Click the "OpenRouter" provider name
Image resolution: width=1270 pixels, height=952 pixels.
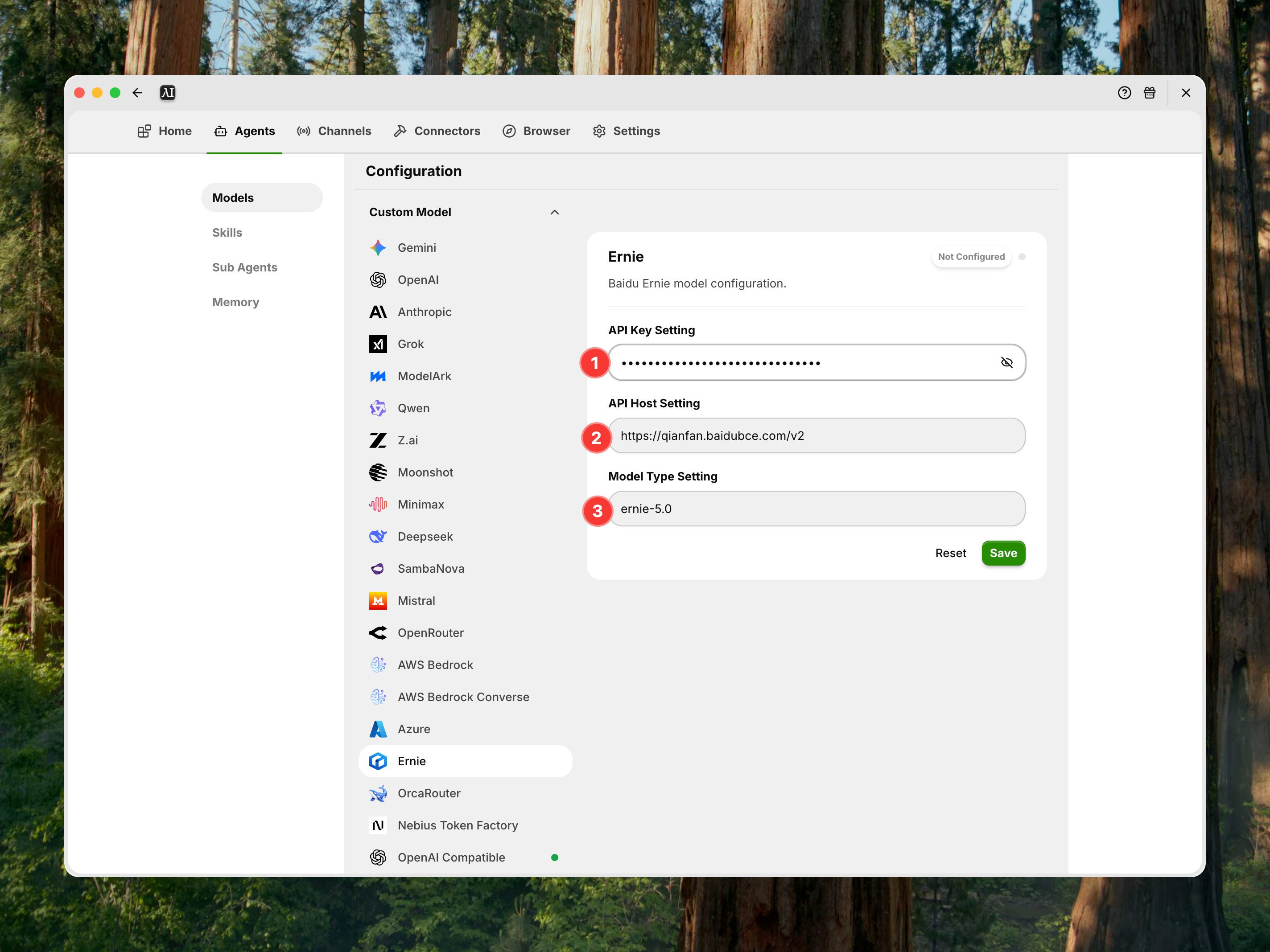click(x=431, y=633)
